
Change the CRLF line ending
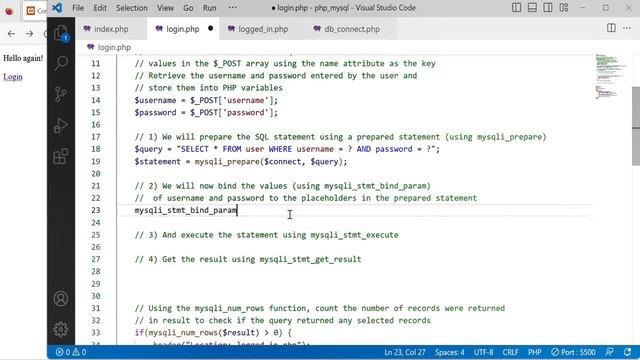click(510, 352)
